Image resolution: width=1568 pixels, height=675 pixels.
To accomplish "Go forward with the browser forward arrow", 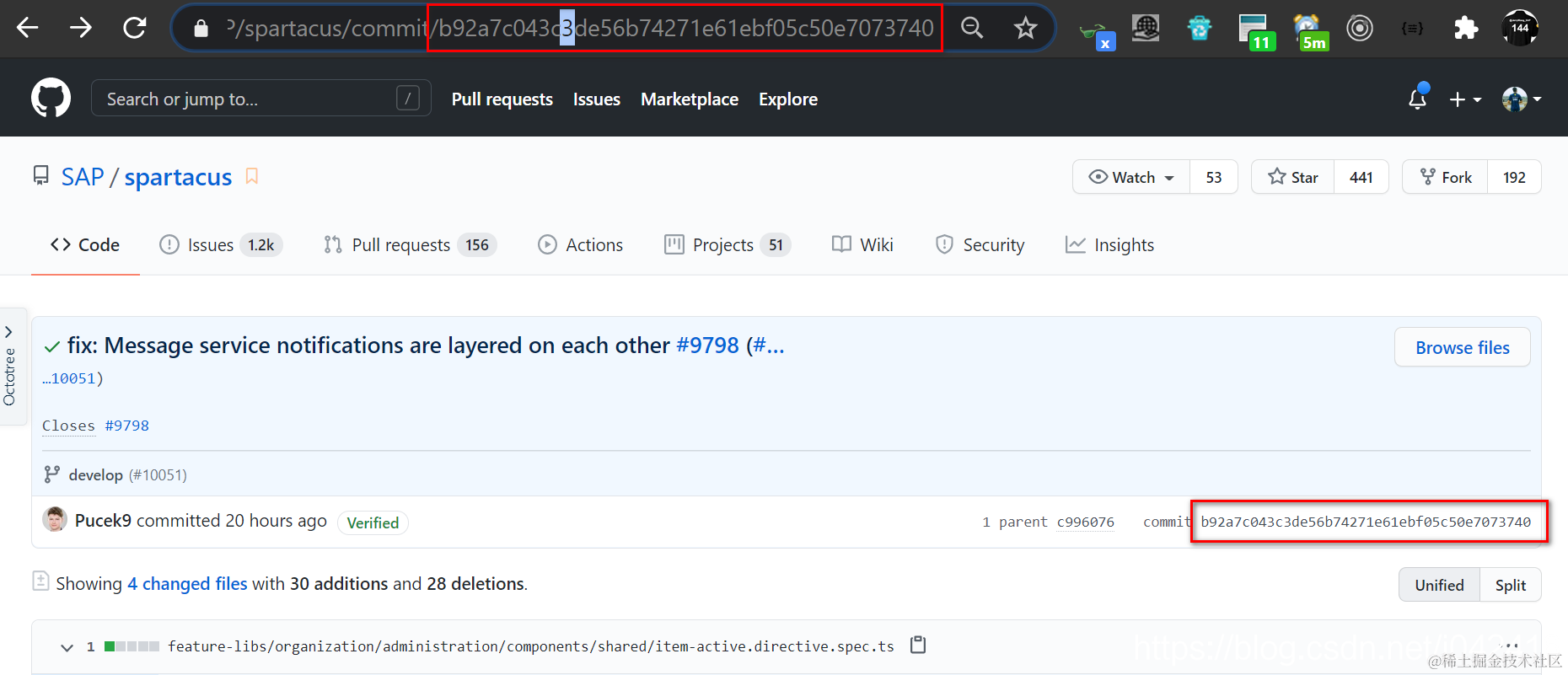I will tap(81, 28).
